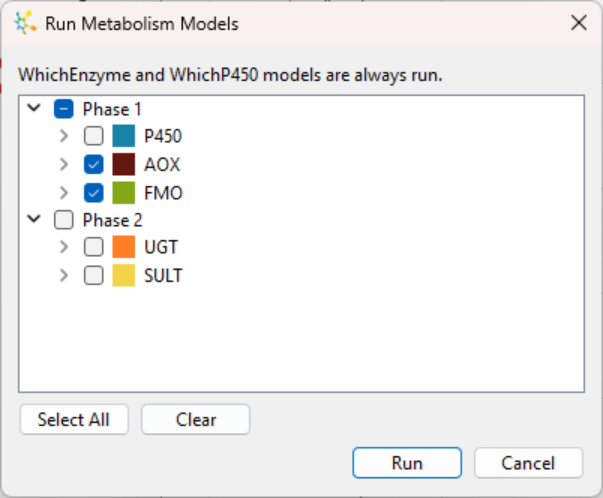Enable the UGT checkbox
The width and height of the screenshot is (603, 498).
pyautogui.click(x=93, y=247)
